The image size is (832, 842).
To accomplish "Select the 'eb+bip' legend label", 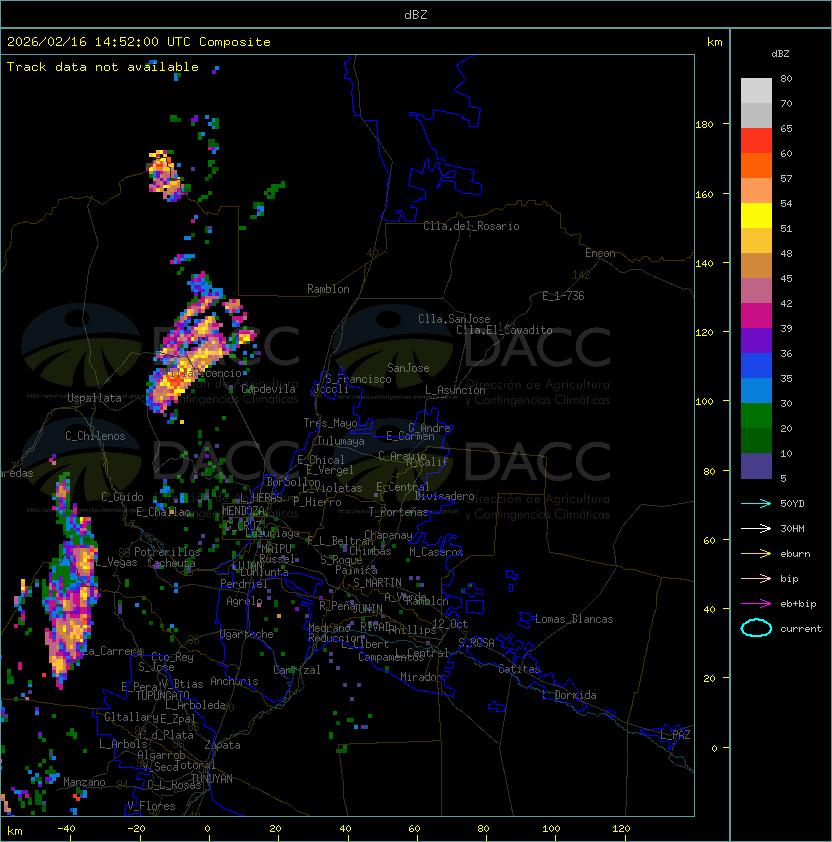I will click(x=798, y=604).
